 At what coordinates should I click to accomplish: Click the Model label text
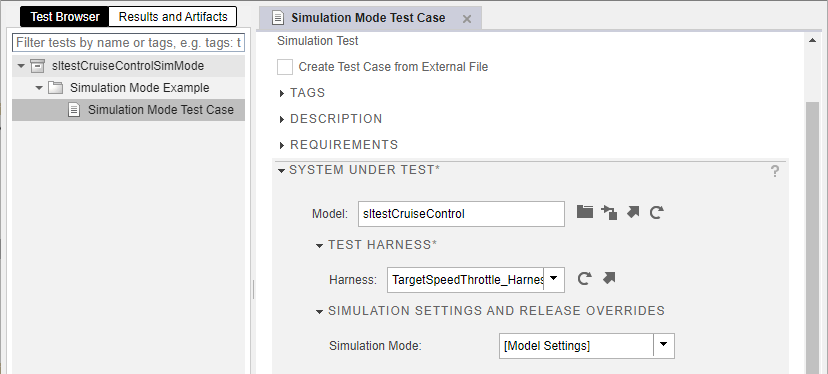pos(330,214)
